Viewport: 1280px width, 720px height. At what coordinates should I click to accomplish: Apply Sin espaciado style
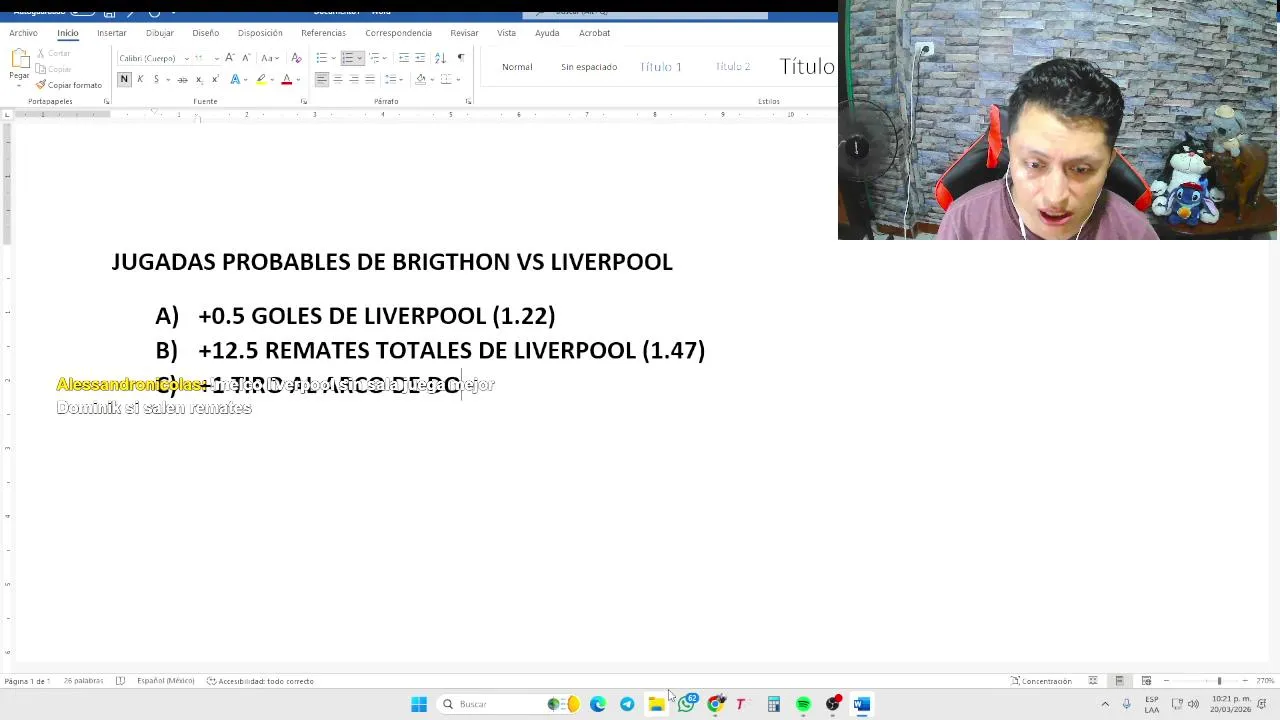click(589, 67)
